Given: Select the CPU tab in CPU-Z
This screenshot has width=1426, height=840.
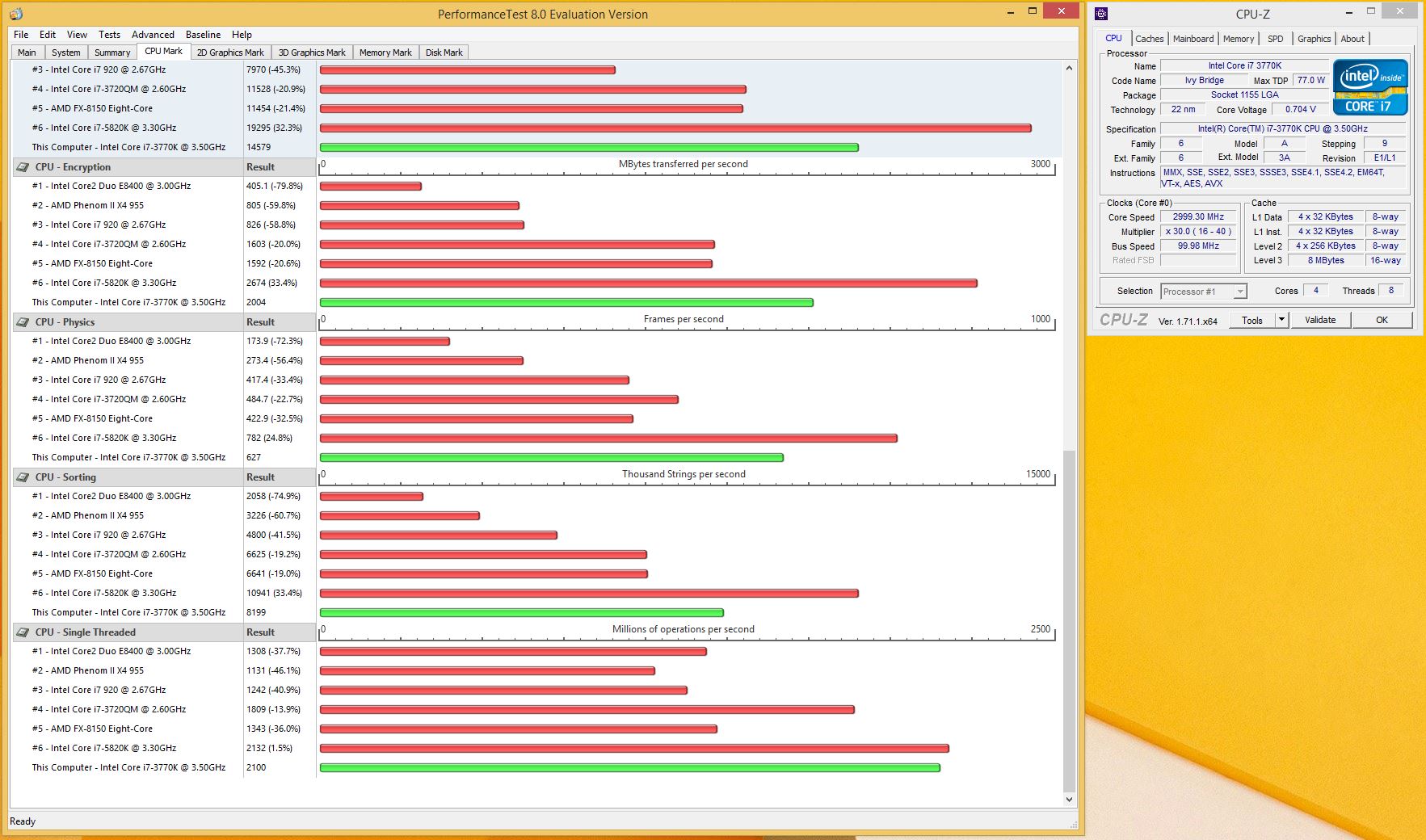Looking at the screenshot, I should click(x=1113, y=38).
